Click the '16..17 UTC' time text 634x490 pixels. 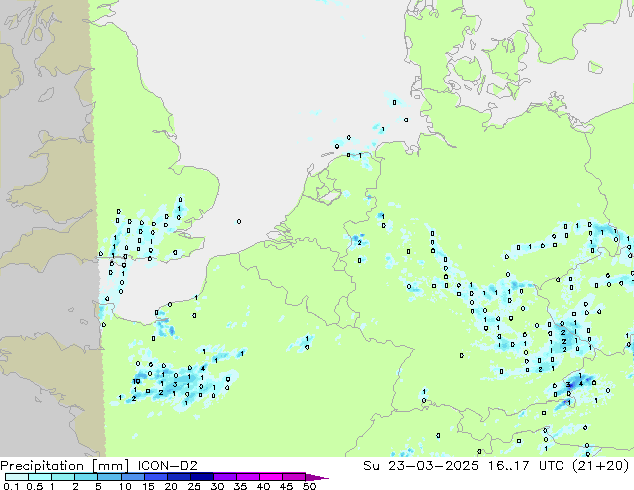coord(528,466)
